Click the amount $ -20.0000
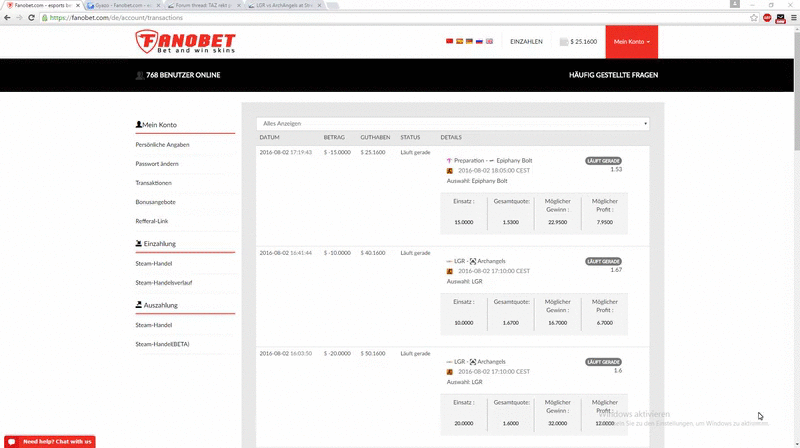The height and width of the screenshot is (448, 800). tap(337, 354)
